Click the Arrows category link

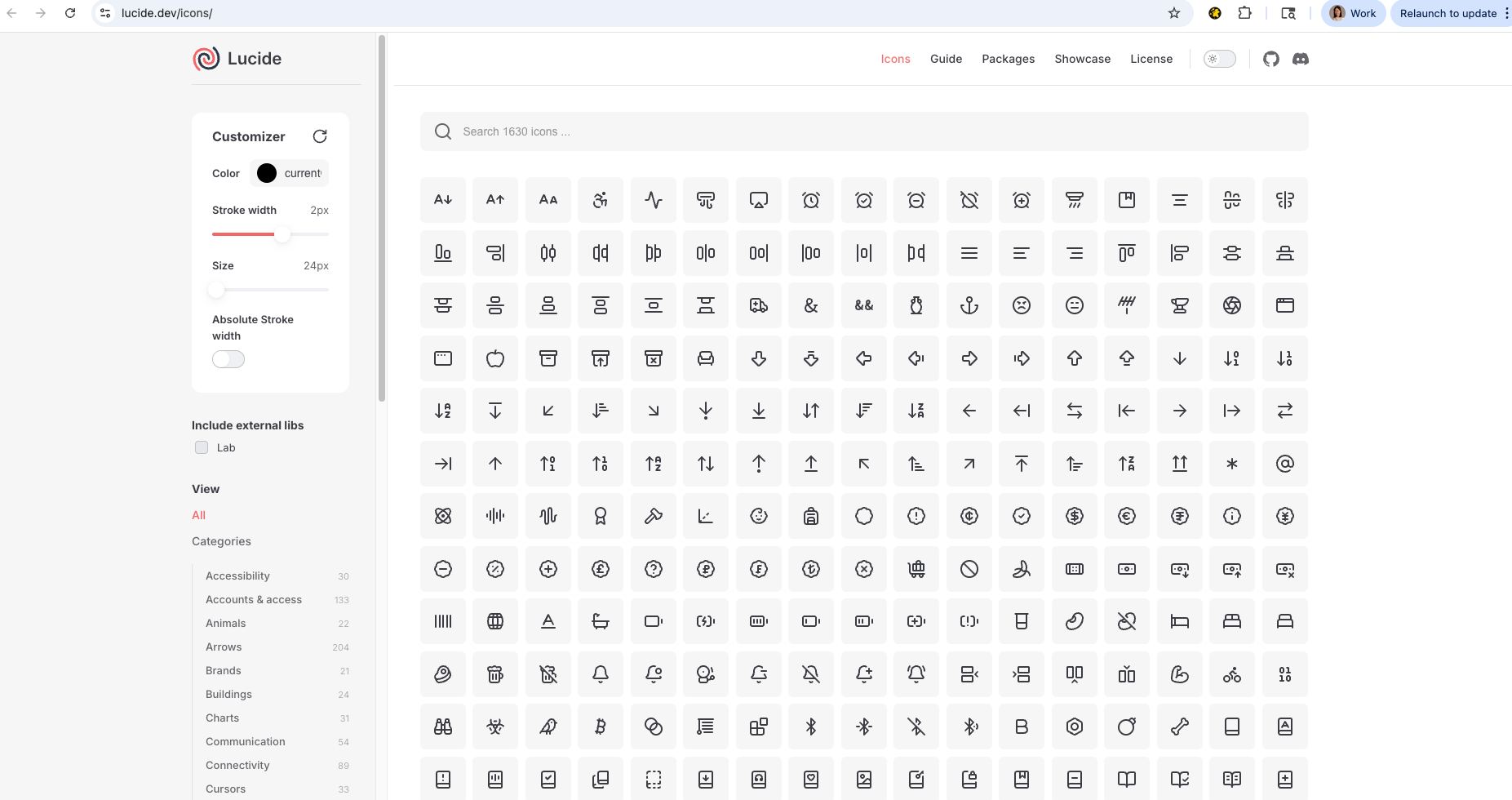pyautogui.click(x=224, y=647)
